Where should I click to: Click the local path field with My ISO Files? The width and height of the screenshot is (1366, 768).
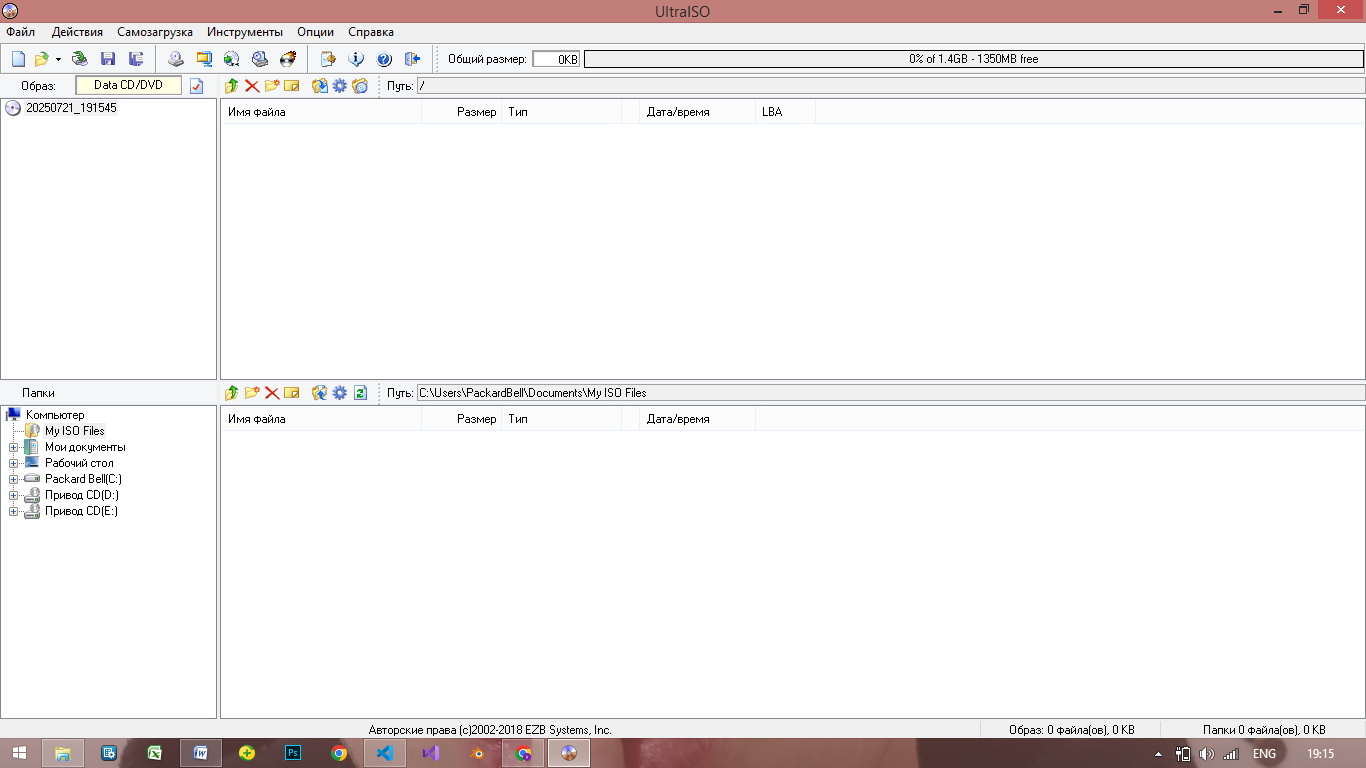click(890, 393)
